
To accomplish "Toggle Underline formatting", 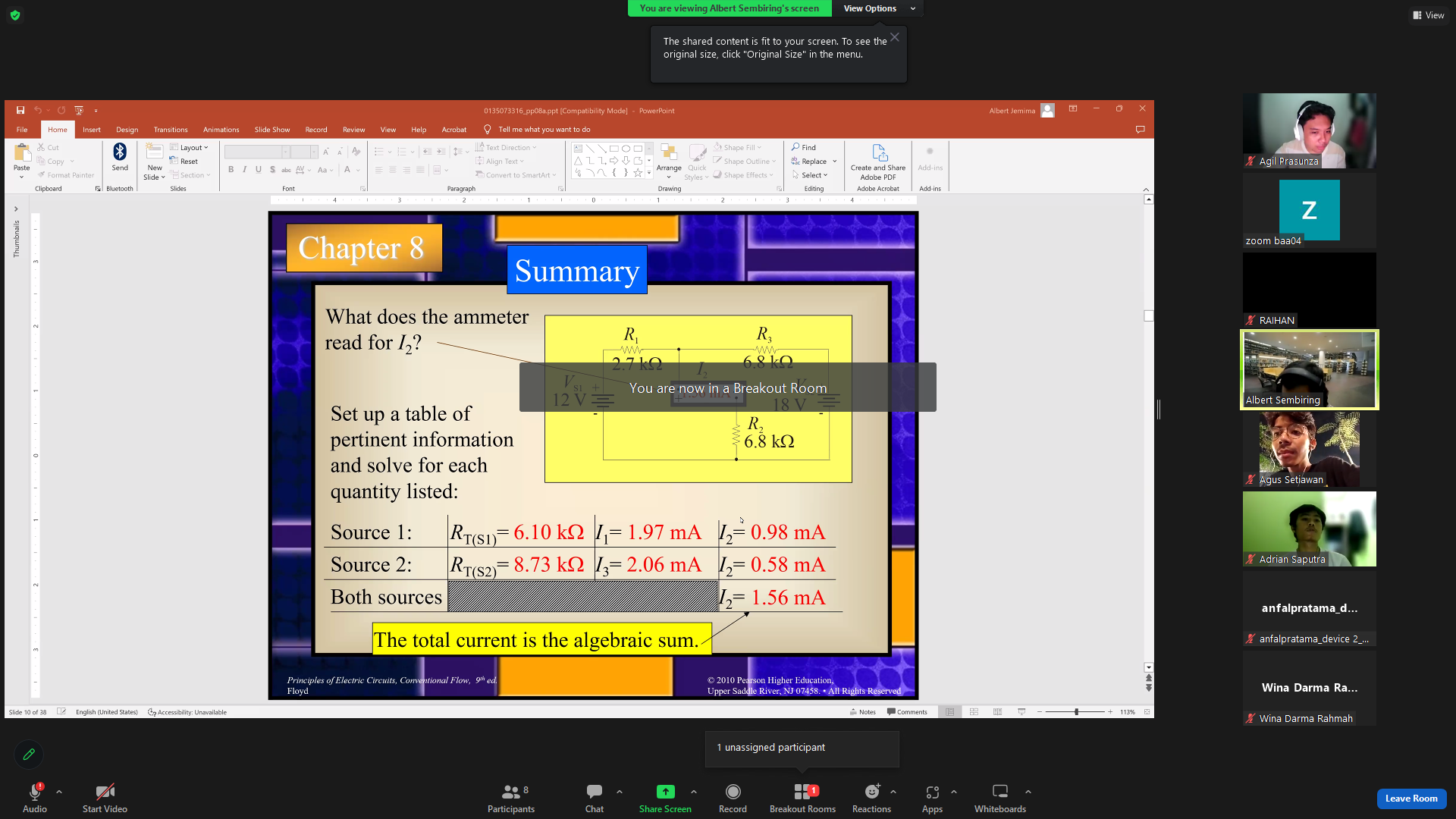I will (259, 170).
